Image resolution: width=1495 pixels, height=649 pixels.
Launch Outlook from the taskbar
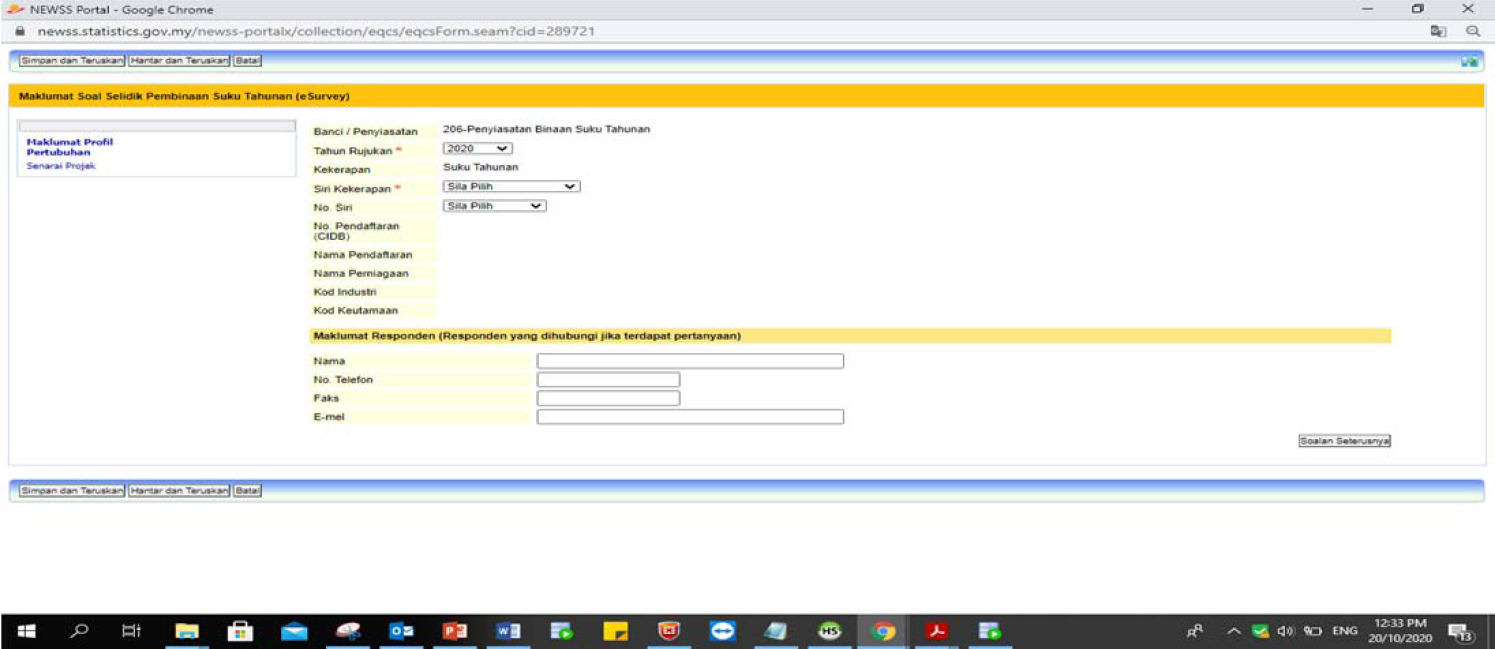coord(401,631)
